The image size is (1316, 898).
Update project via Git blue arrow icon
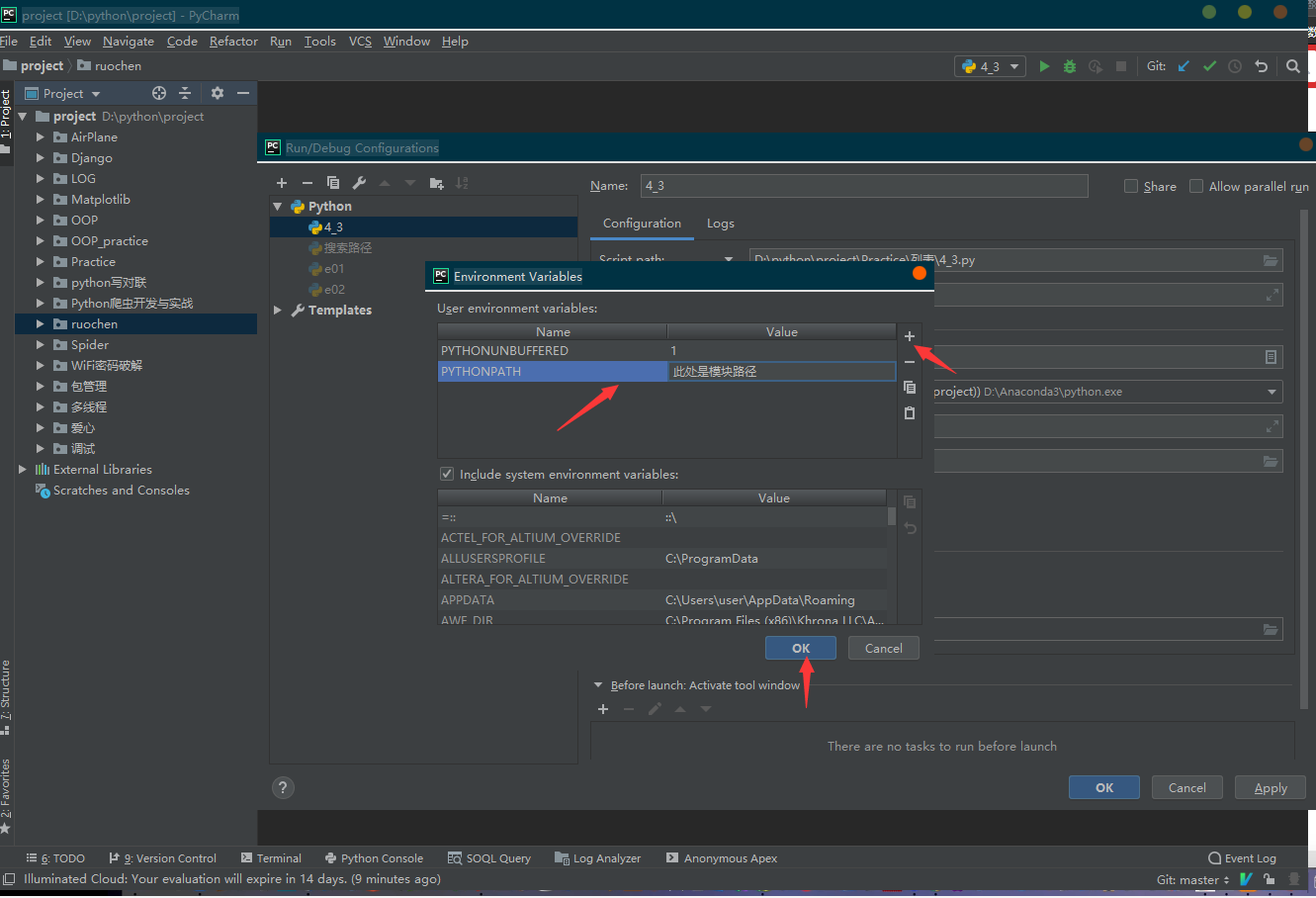point(1184,66)
